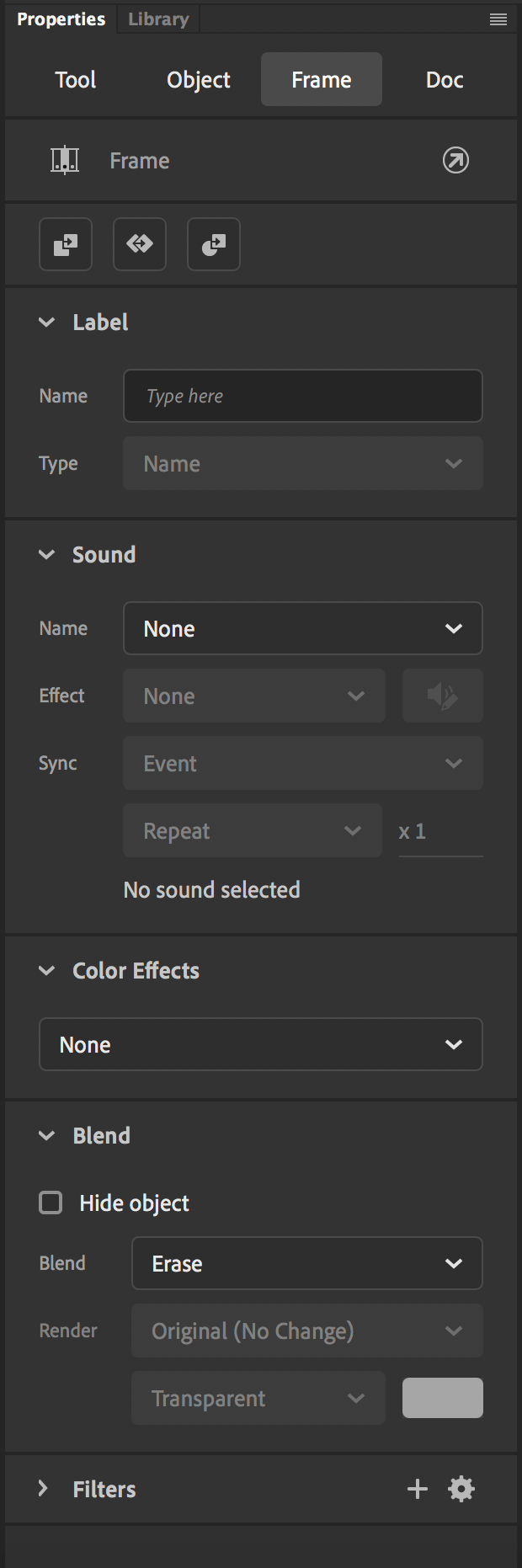Switch to the Object tab

point(199,80)
